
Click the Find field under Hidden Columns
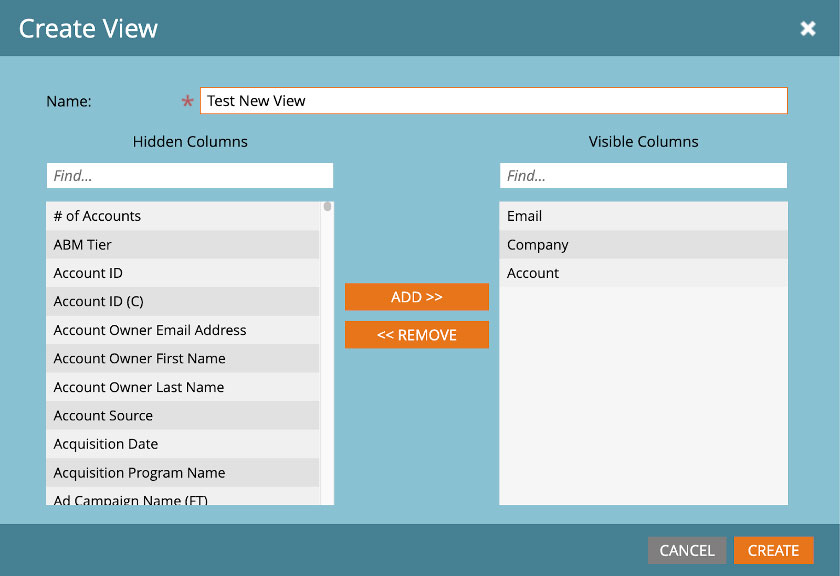pos(190,175)
